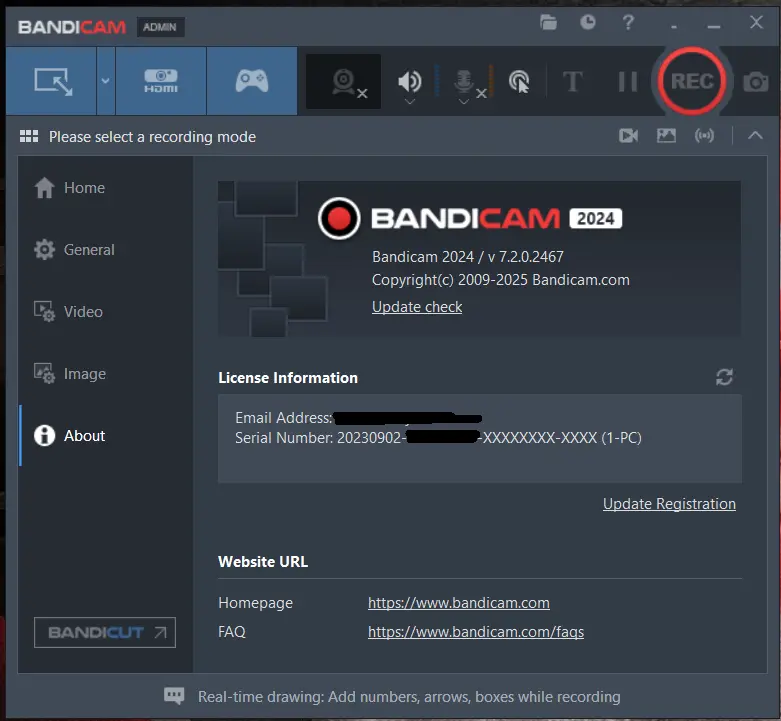Toggle the microphone icon
The height and width of the screenshot is (721, 781).
(x=464, y=81)
